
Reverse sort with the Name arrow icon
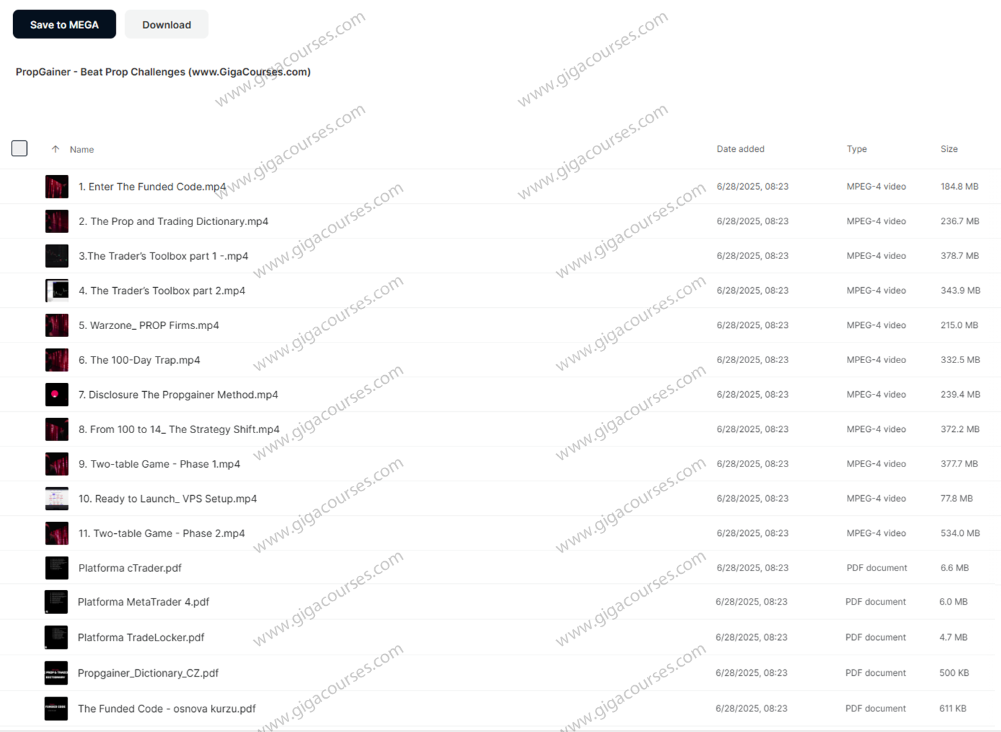(x=56, y=149)
